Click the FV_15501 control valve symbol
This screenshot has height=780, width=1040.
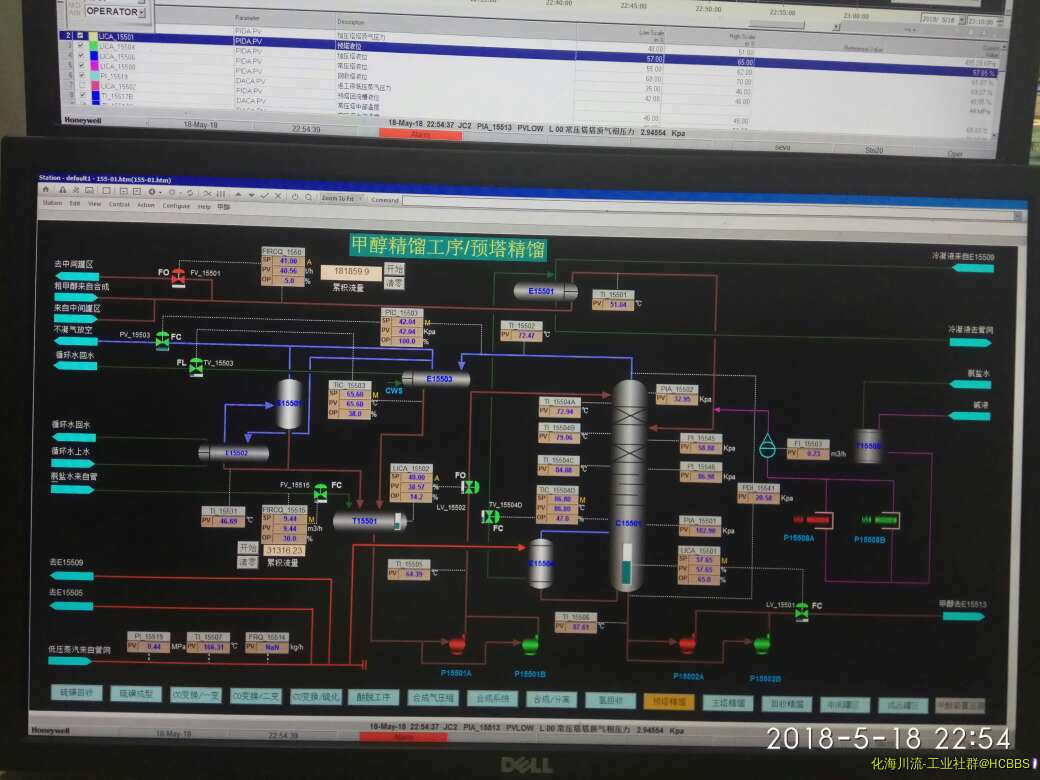click(178, 277)
